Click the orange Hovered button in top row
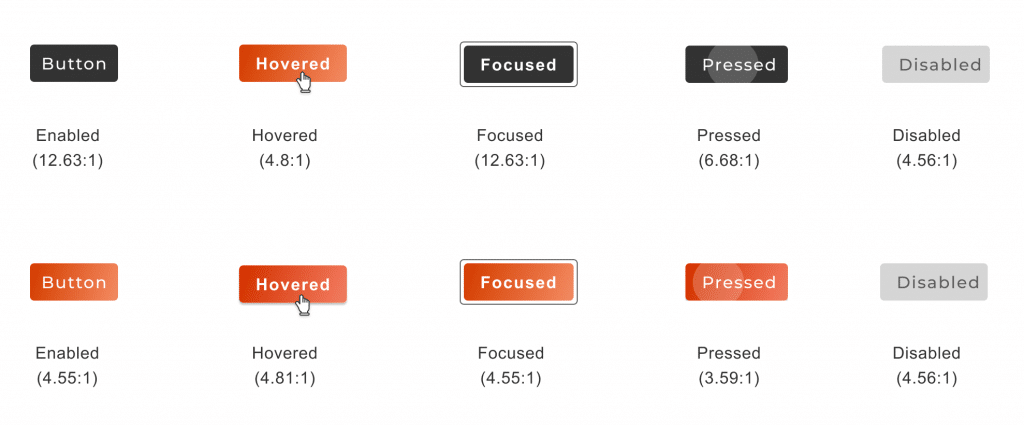Screen dimensions: 1024x425 click(x=293, y=63)
